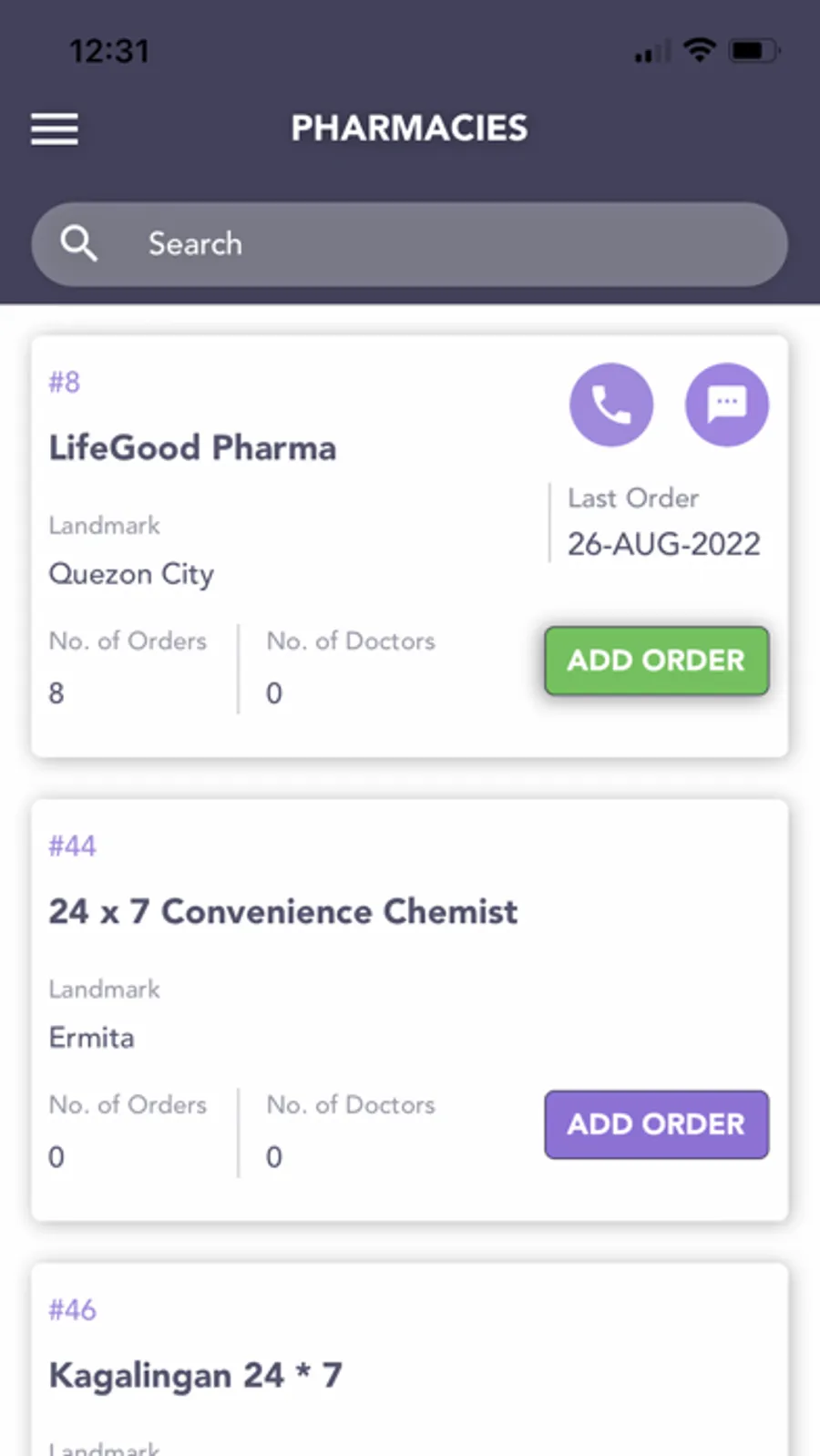Viewport: 820px width, 1456px height.
Task: Select the Kagalingan 24 * 7 pharmacy
Action: coord(195,1376)
